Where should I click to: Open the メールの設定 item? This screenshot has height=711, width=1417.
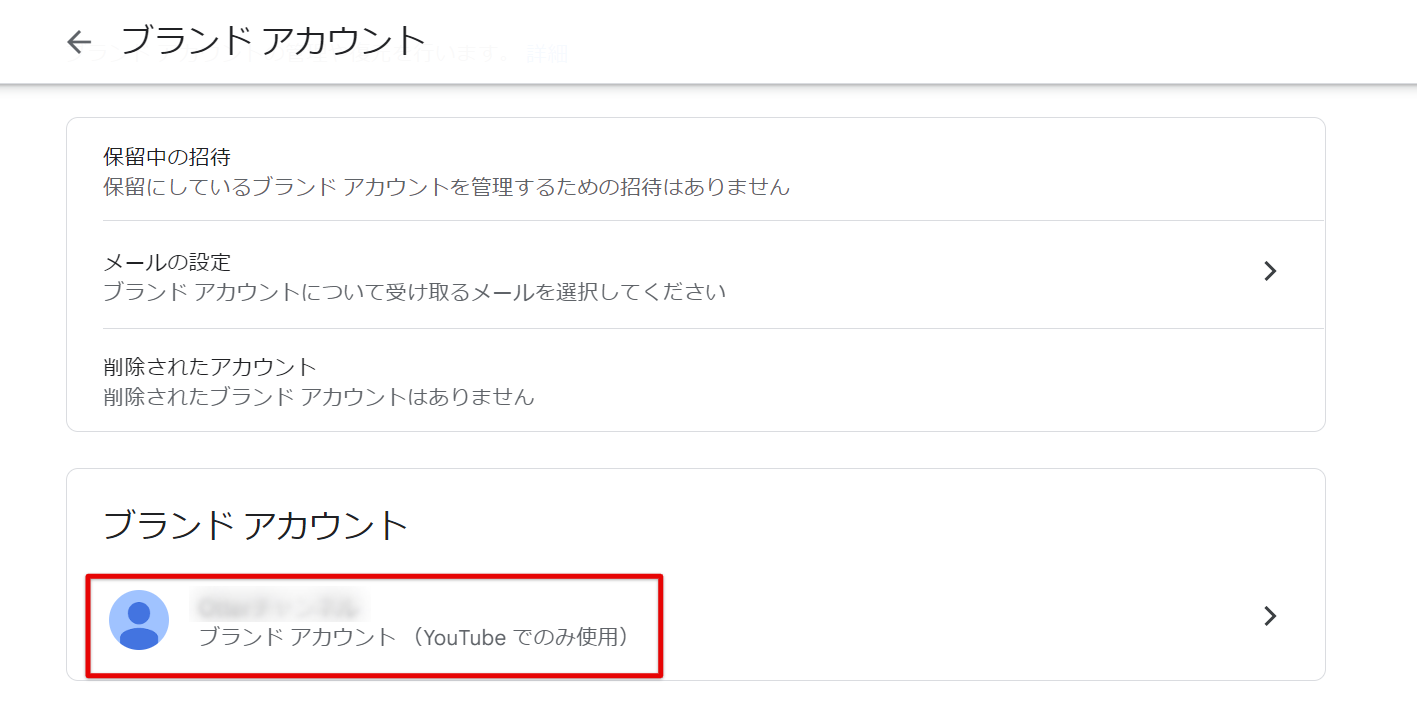tap(168, 263)
